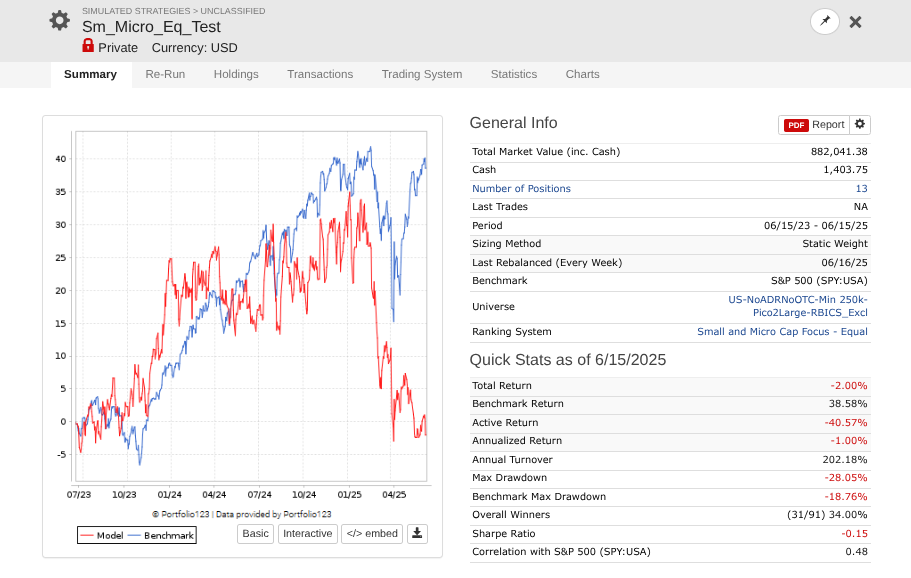Open the PDF Report button
The height and width of the screenshot is (578, 911).
pyautogui.click(x=813, y=125)
